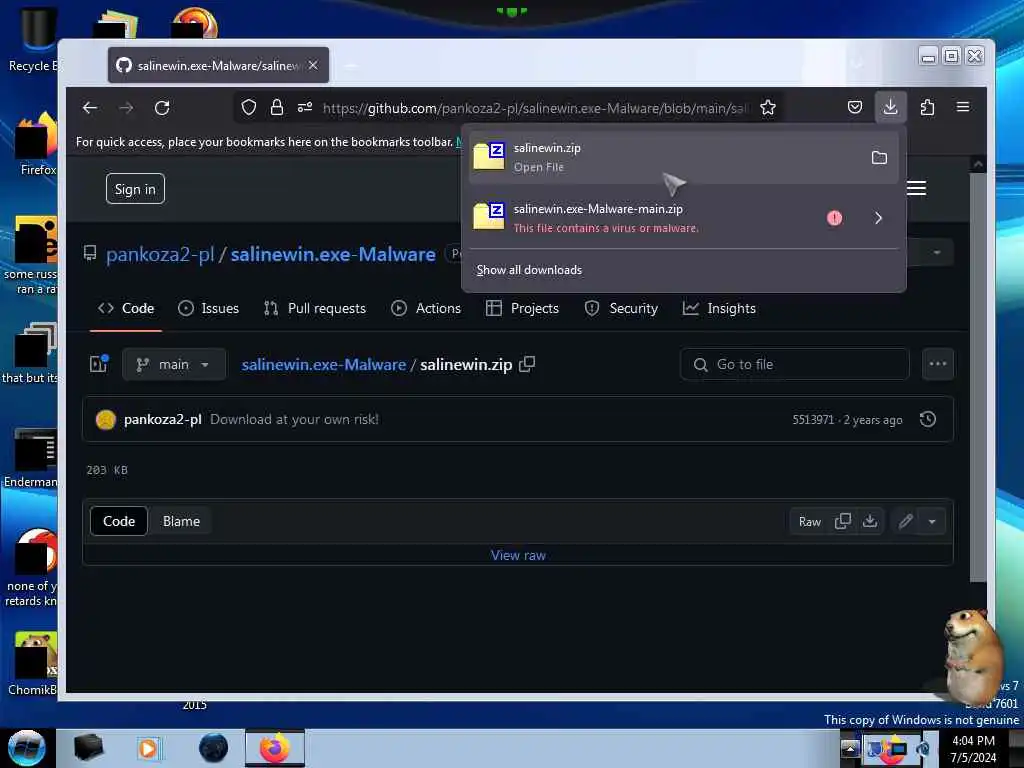Open the pankoza2-pl commit author link
The width and height of the screenshot is (1024, 768).
pyautogui.click(x=163, y=419)
